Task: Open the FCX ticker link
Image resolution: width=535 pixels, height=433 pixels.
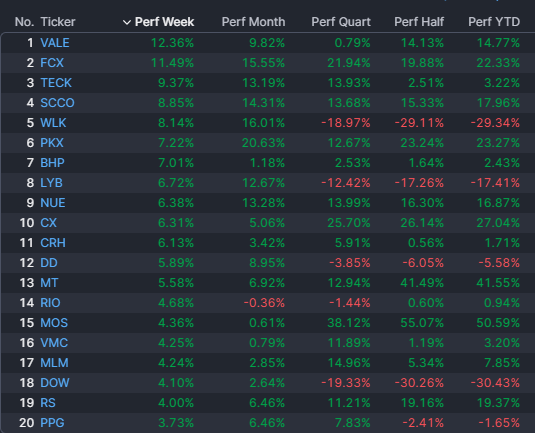Action: tap(52, 63)
